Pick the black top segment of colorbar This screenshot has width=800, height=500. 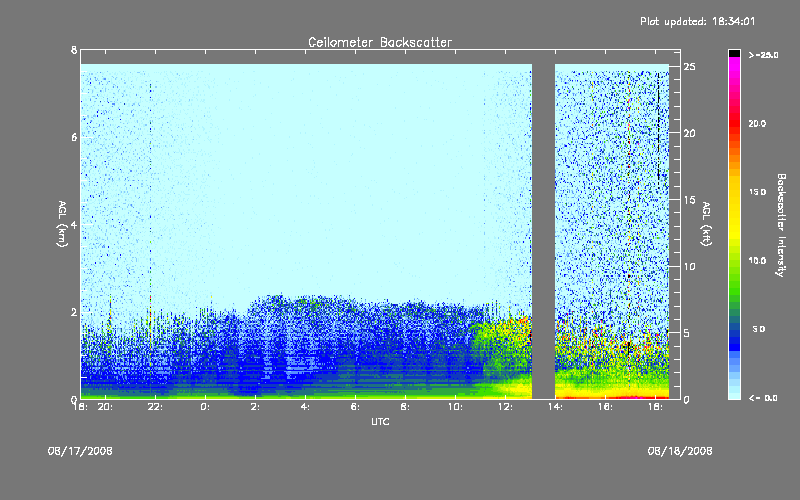[734, 53]
